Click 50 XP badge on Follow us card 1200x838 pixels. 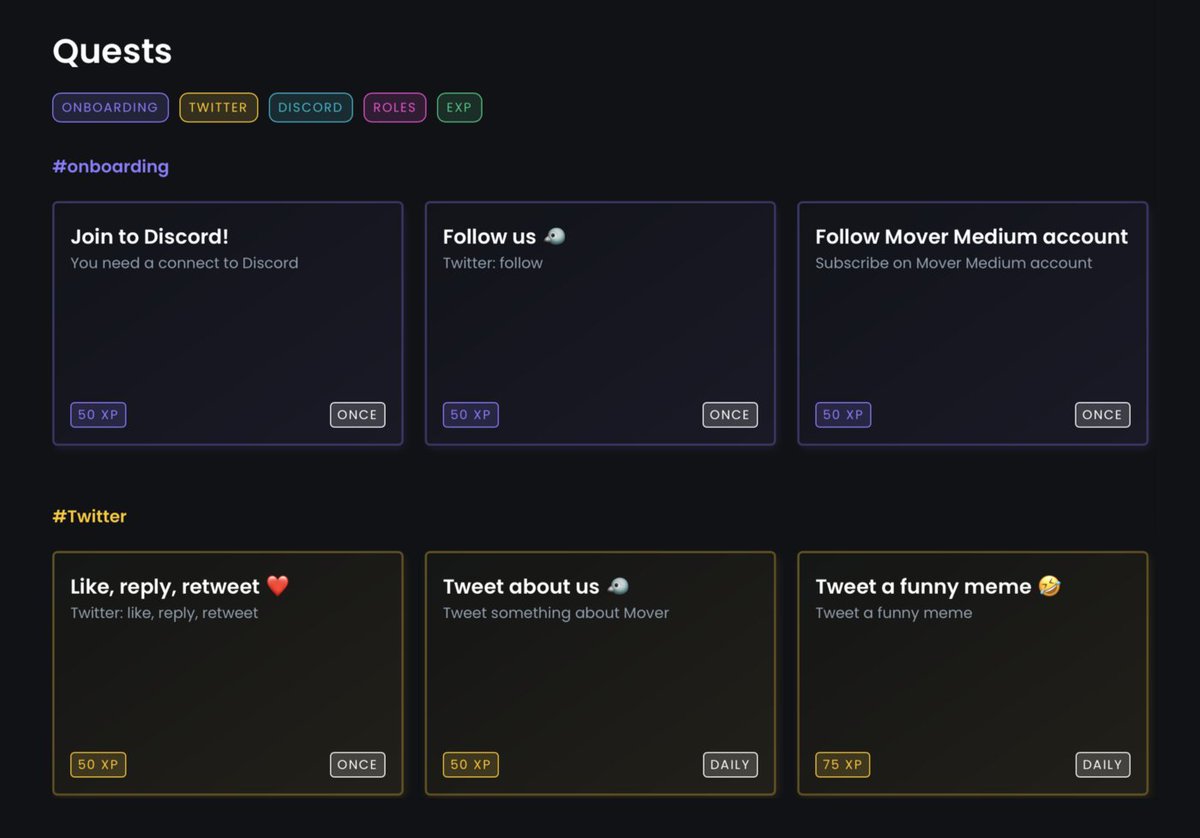pos(471,415)
